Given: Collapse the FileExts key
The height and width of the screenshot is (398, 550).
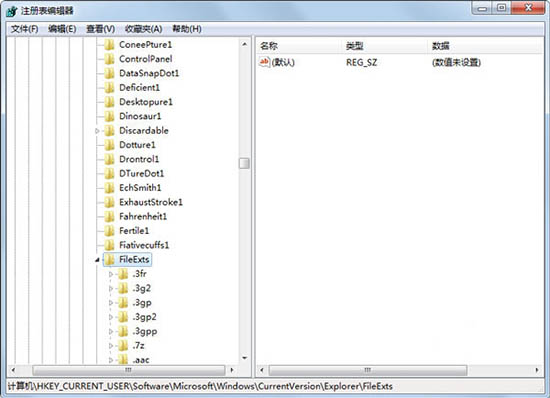Looking at the screenshot, I should point(97,260).
